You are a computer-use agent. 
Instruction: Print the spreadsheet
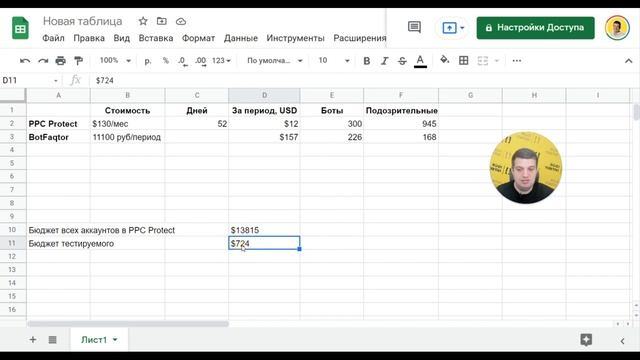pyautogui.click(x=60, y=61)
